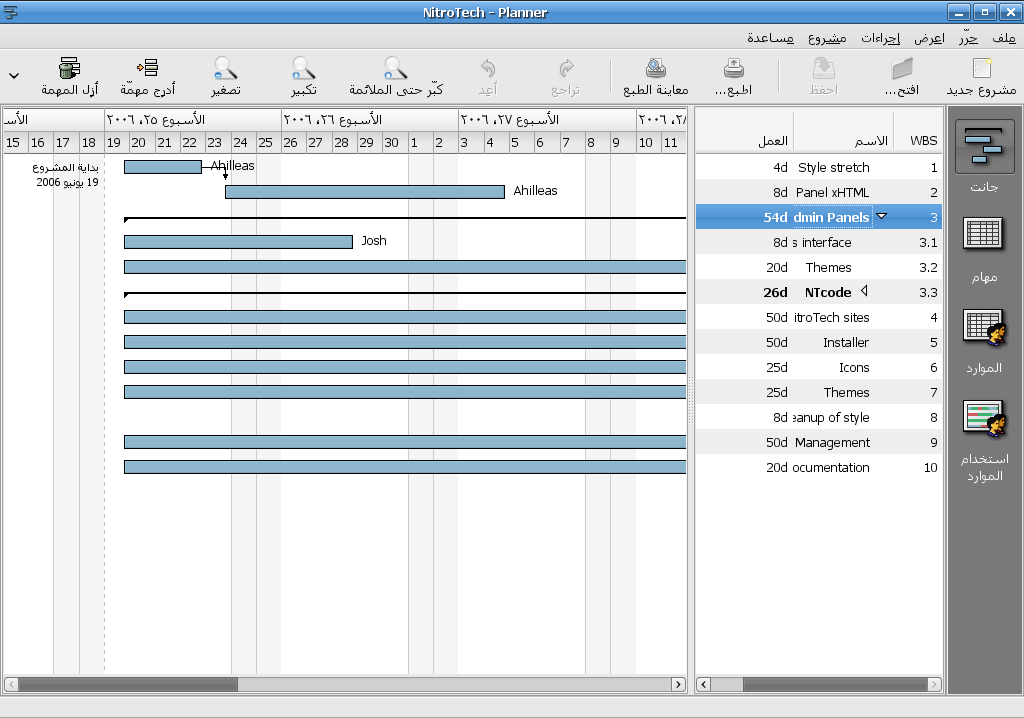1024x718 pixels.
Task: Click the New Project (مشروع جديد) toolbar icon
Action: point(981,69)
